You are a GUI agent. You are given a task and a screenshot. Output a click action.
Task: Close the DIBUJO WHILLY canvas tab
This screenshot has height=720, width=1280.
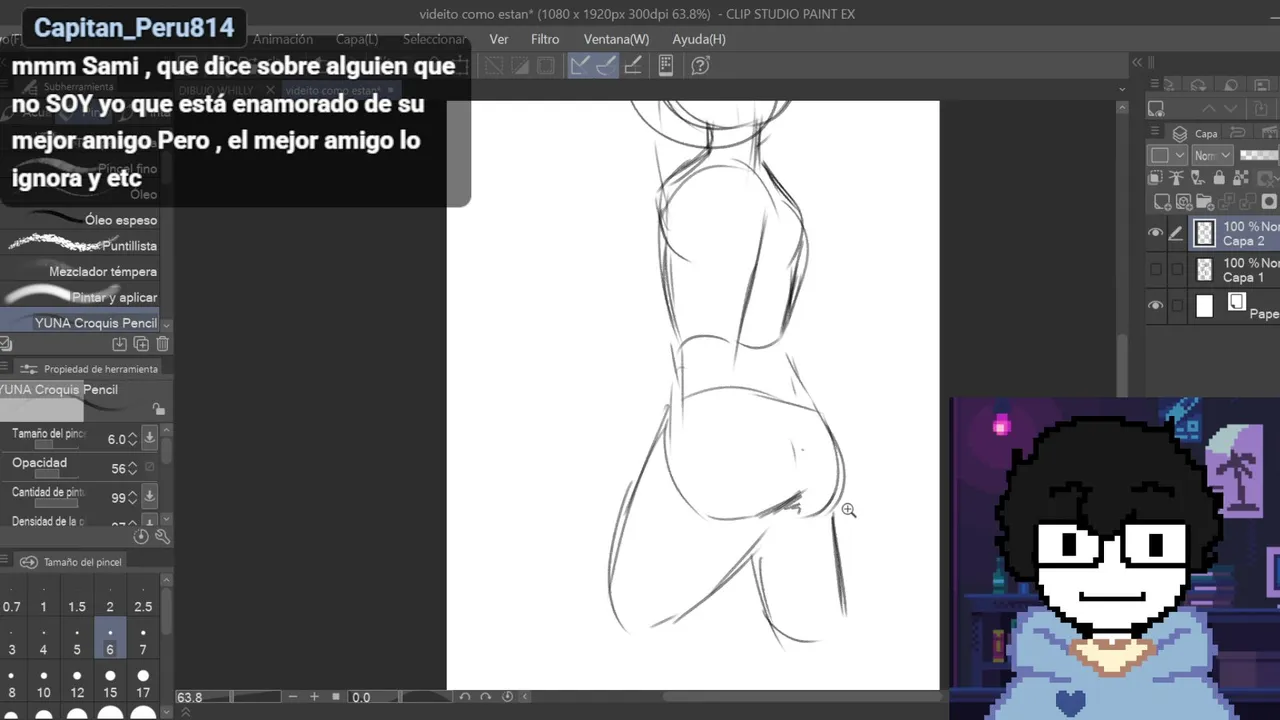(270, 90)
